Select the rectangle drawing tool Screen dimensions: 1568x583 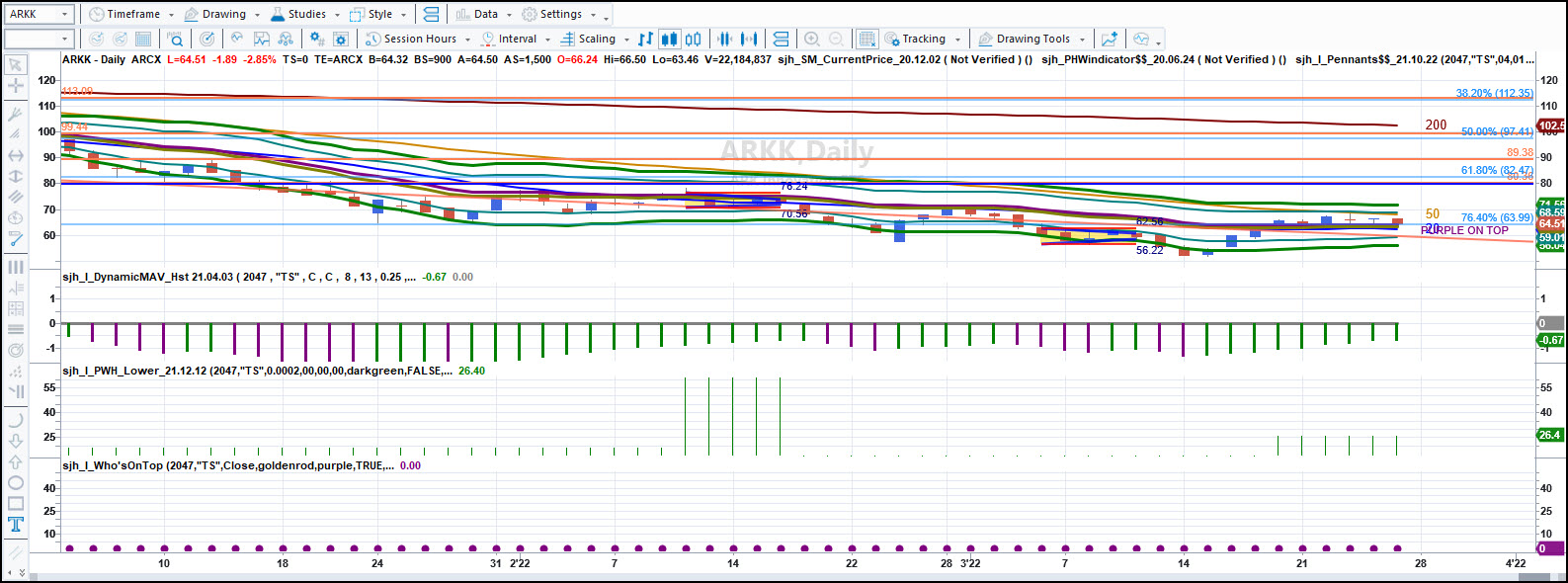click(16, 504)
